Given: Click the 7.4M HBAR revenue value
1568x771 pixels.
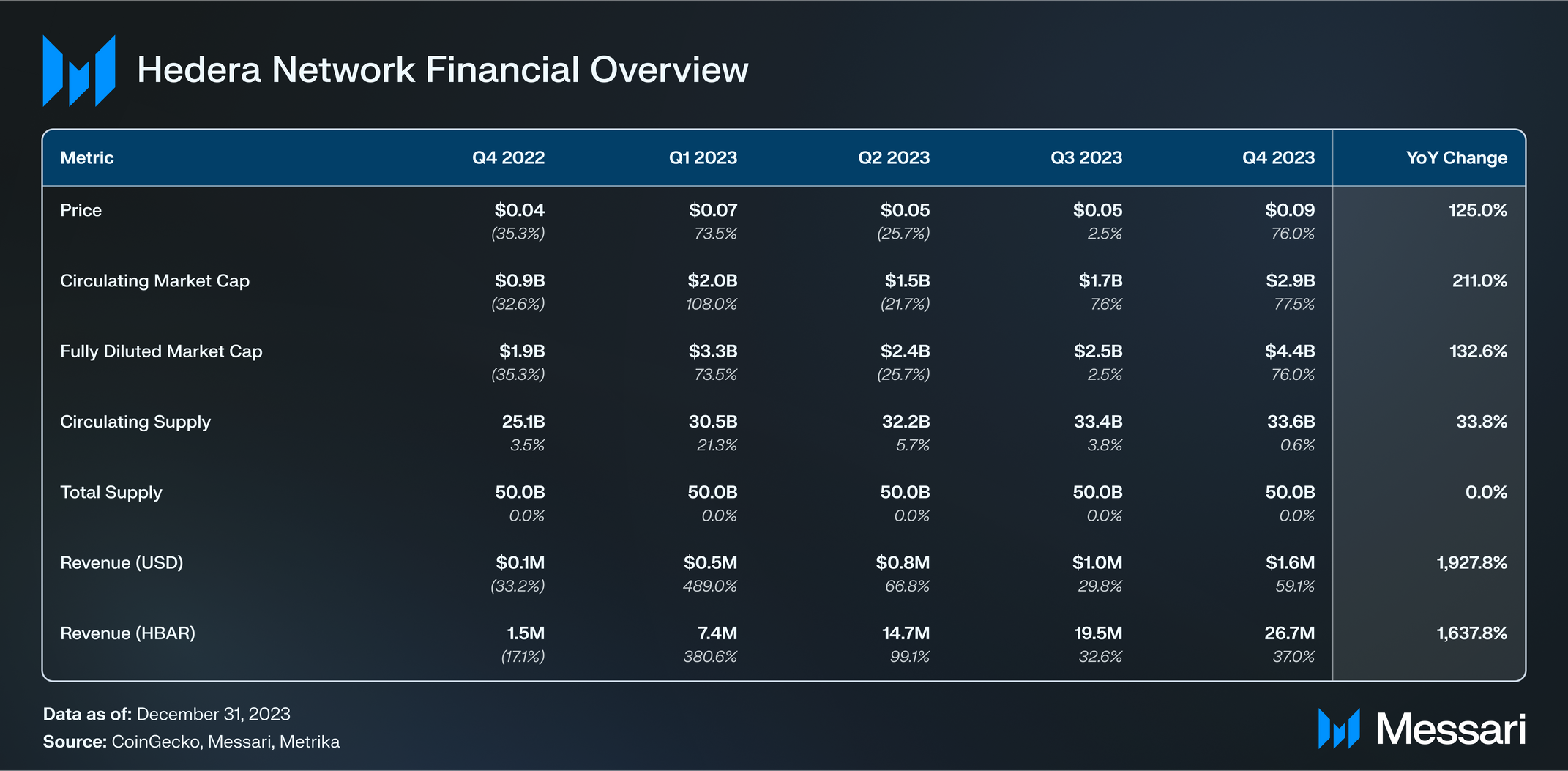Looking at the screenshot, I should coord(717,633).
